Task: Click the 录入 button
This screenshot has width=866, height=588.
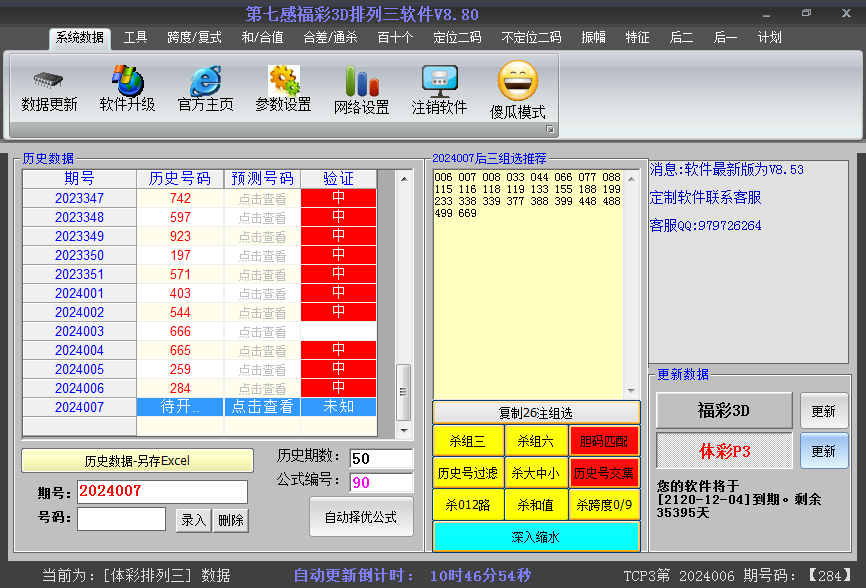Action: click(193, 520)
